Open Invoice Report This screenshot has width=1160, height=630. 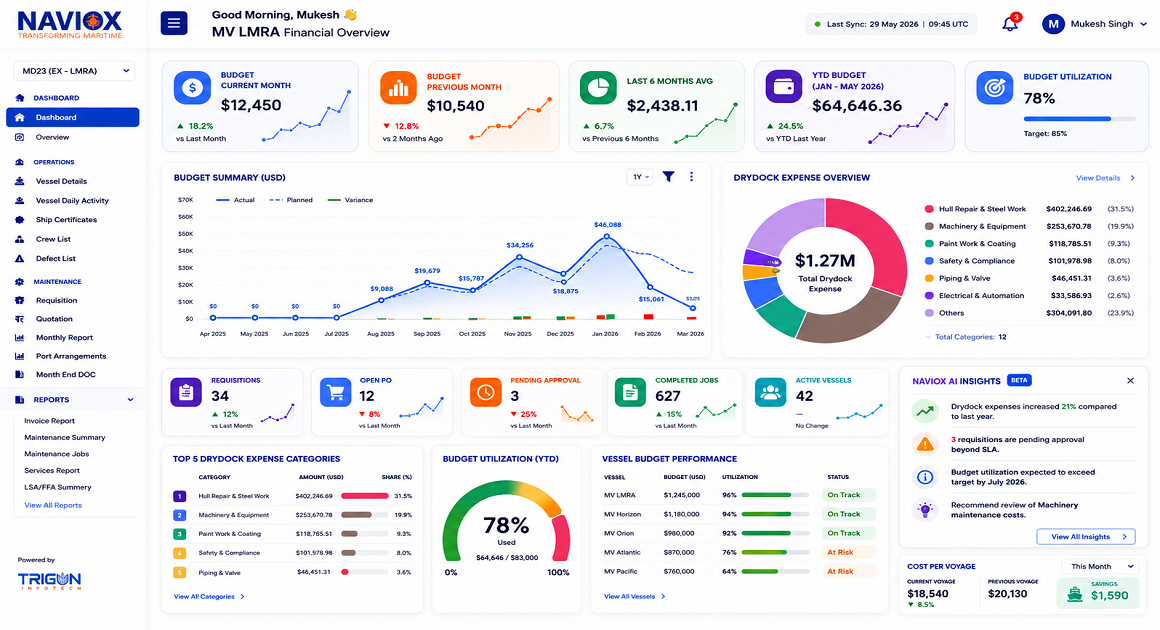(50, 421)
